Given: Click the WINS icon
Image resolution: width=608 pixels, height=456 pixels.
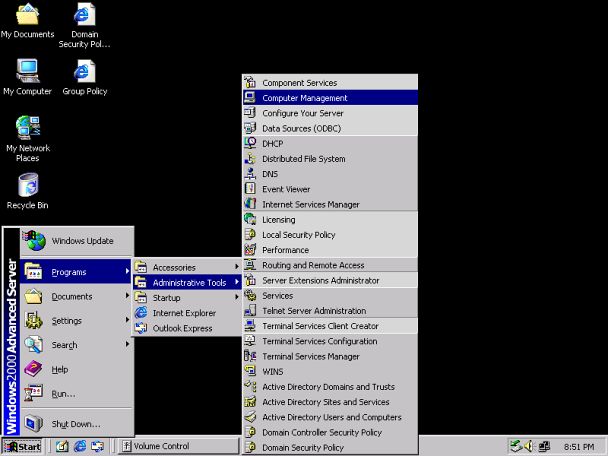Looking at the screenshot, I should point(250,371).
